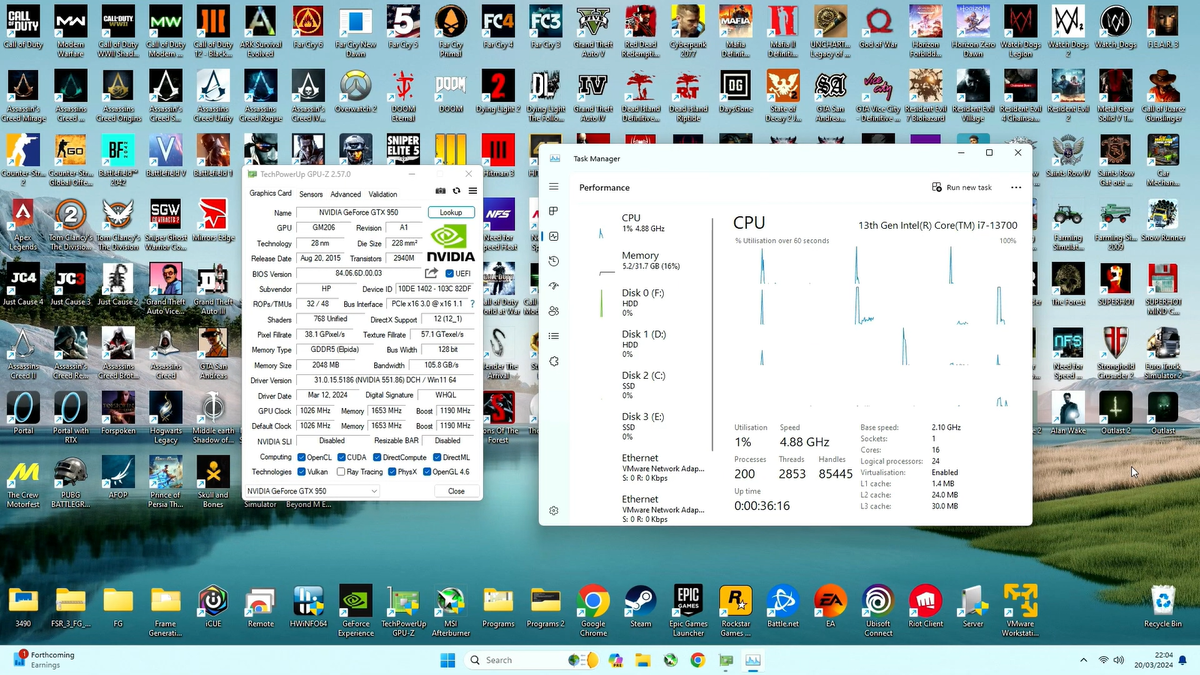Take a GPU-Z screenshot with camera icon
The height and width of the screenshot is (675, 1200).
pyautogui.click(x=440, y=191)
